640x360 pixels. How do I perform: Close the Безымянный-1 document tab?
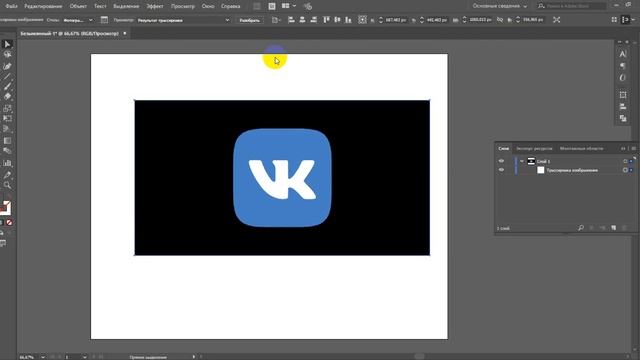click(125, 33)
